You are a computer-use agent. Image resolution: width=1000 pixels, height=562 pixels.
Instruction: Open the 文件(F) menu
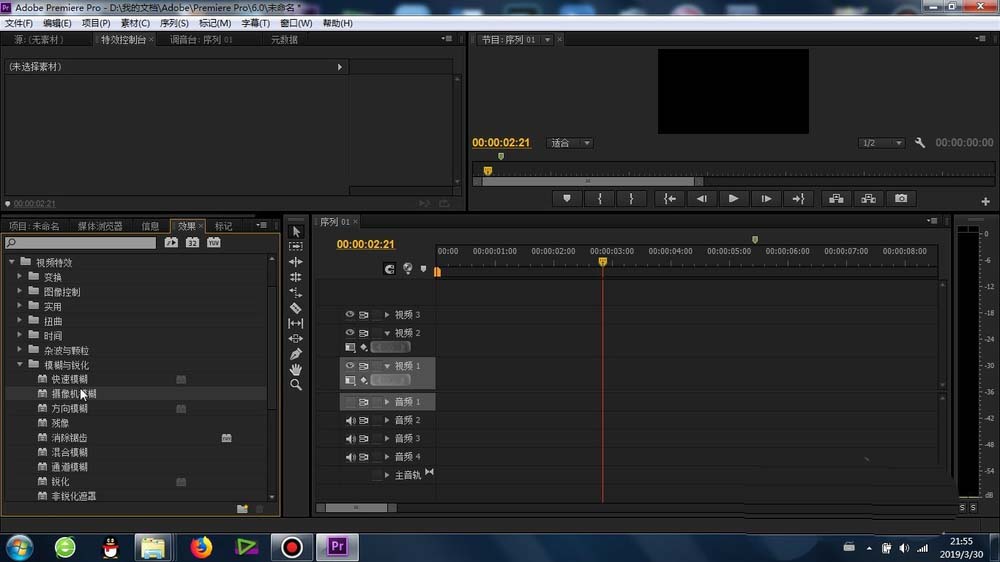pyautogui.click(x=19, y=23)
